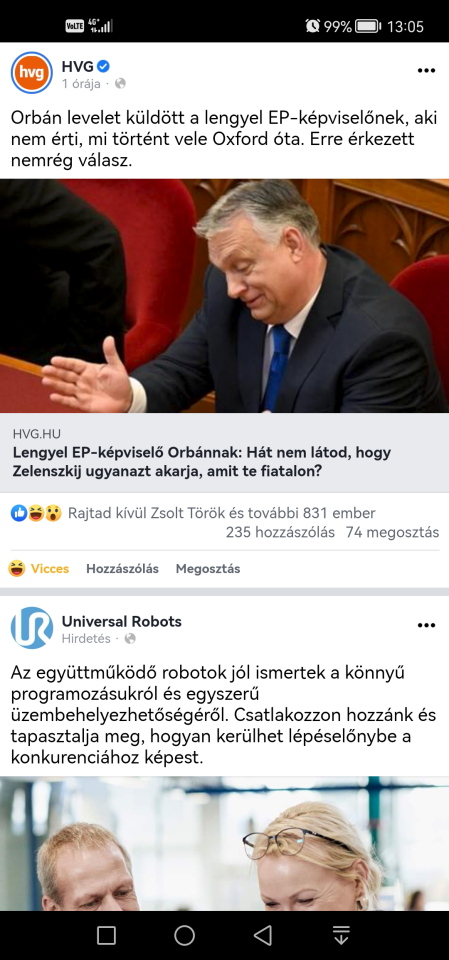Tap Megosztás to share the HVG post
The width and height of the screenshot is (449, 960).
[x=208, y=569]
